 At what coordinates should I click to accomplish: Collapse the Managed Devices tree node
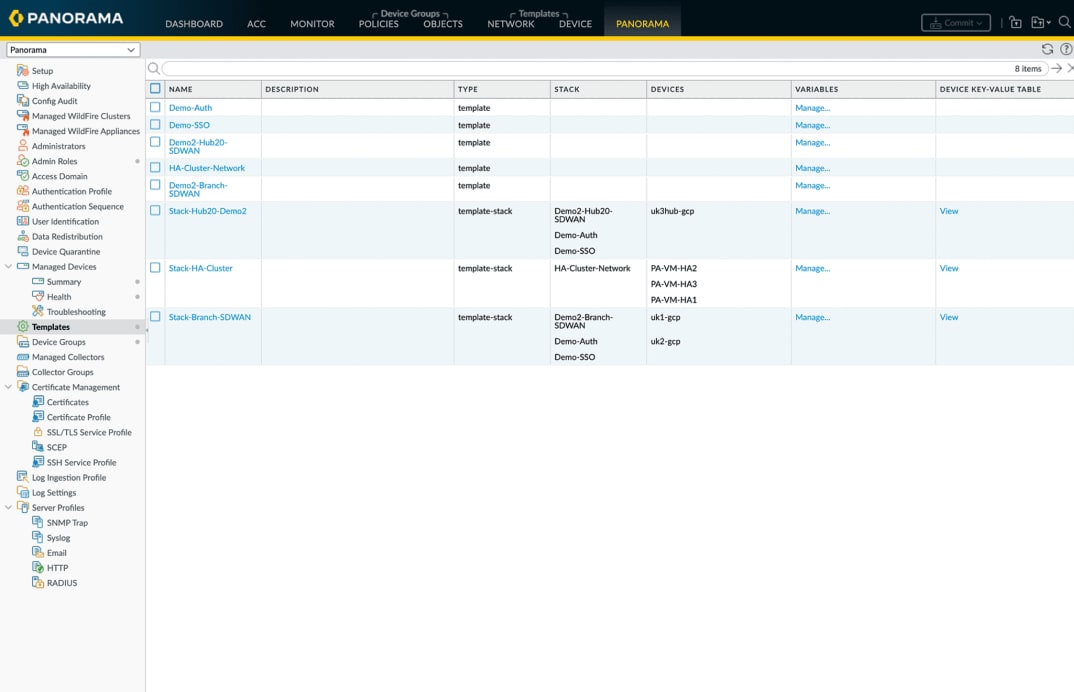pyautogui.click(x=8, y=266)
